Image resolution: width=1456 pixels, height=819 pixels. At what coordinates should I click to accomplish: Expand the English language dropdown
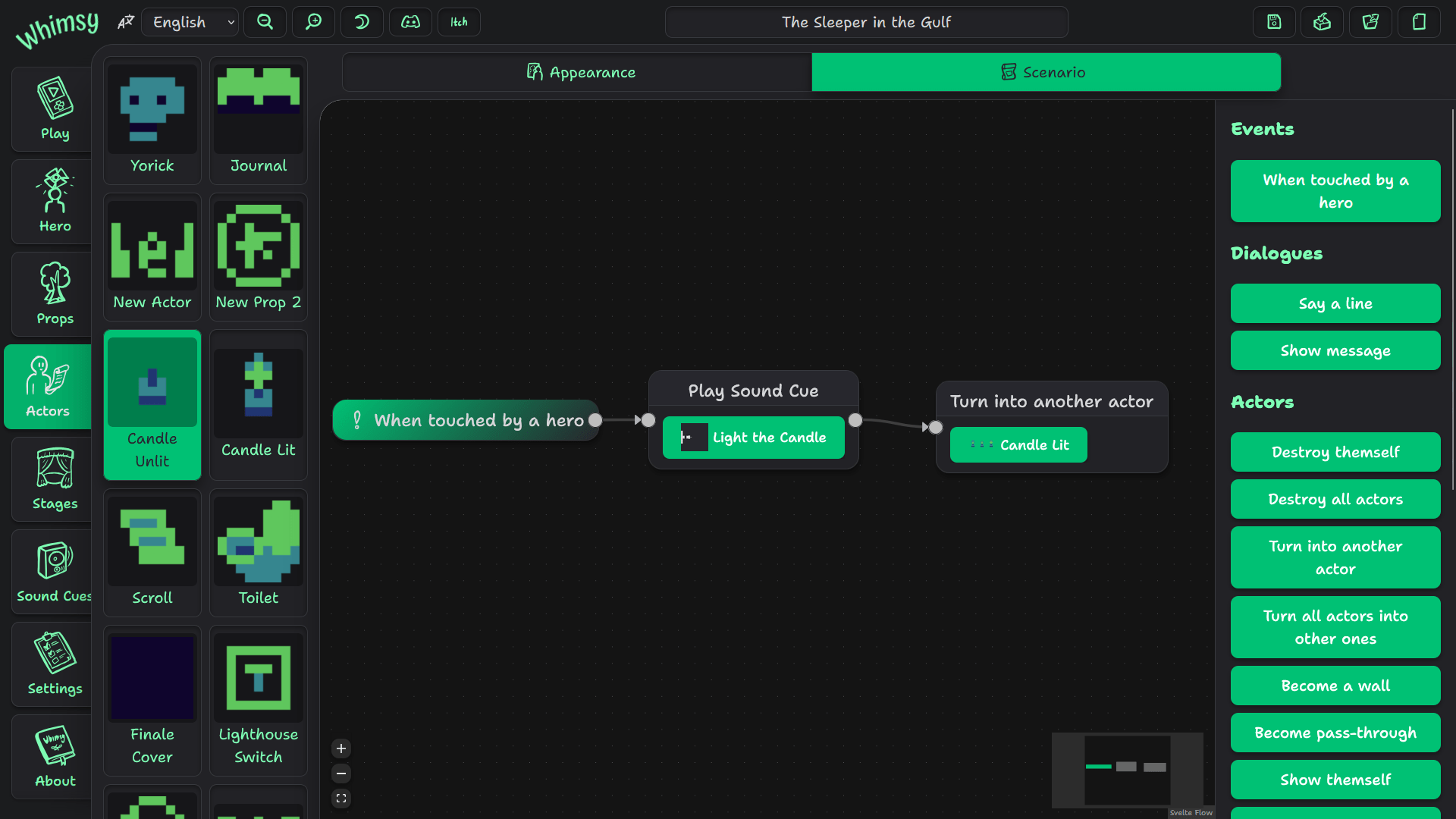coord(190,22)
